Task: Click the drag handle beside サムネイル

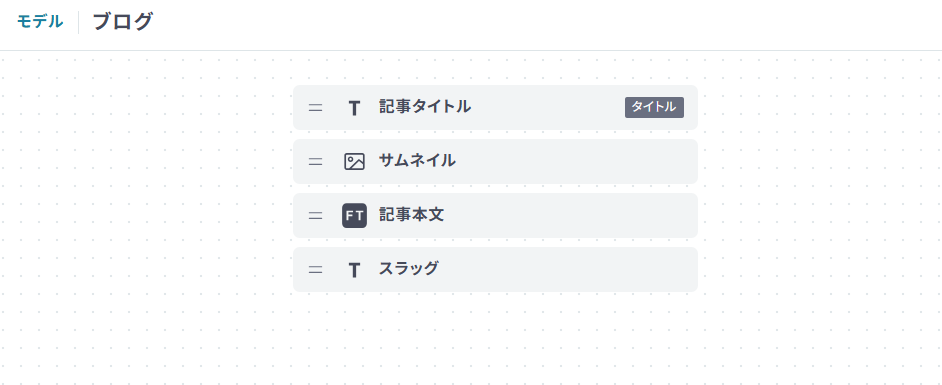Action: (x=315, y=162)
